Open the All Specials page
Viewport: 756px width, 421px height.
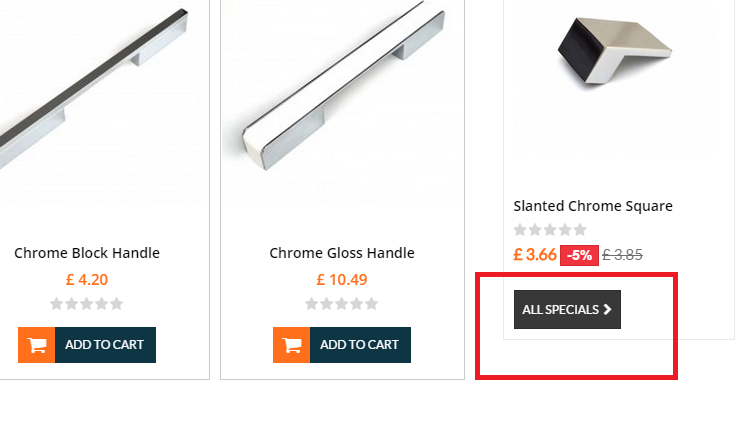pos(566,310)
